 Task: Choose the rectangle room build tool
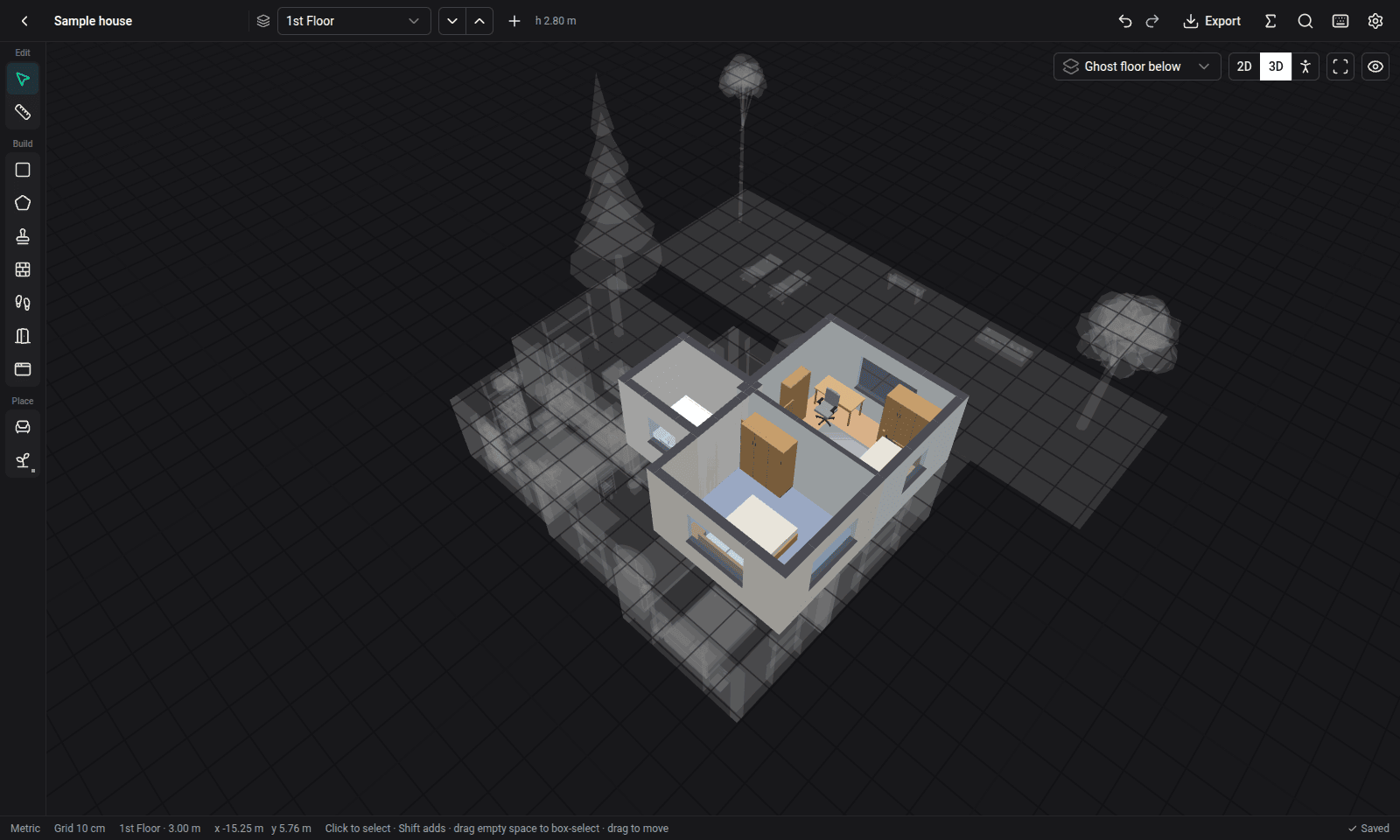tap(23, 171)
